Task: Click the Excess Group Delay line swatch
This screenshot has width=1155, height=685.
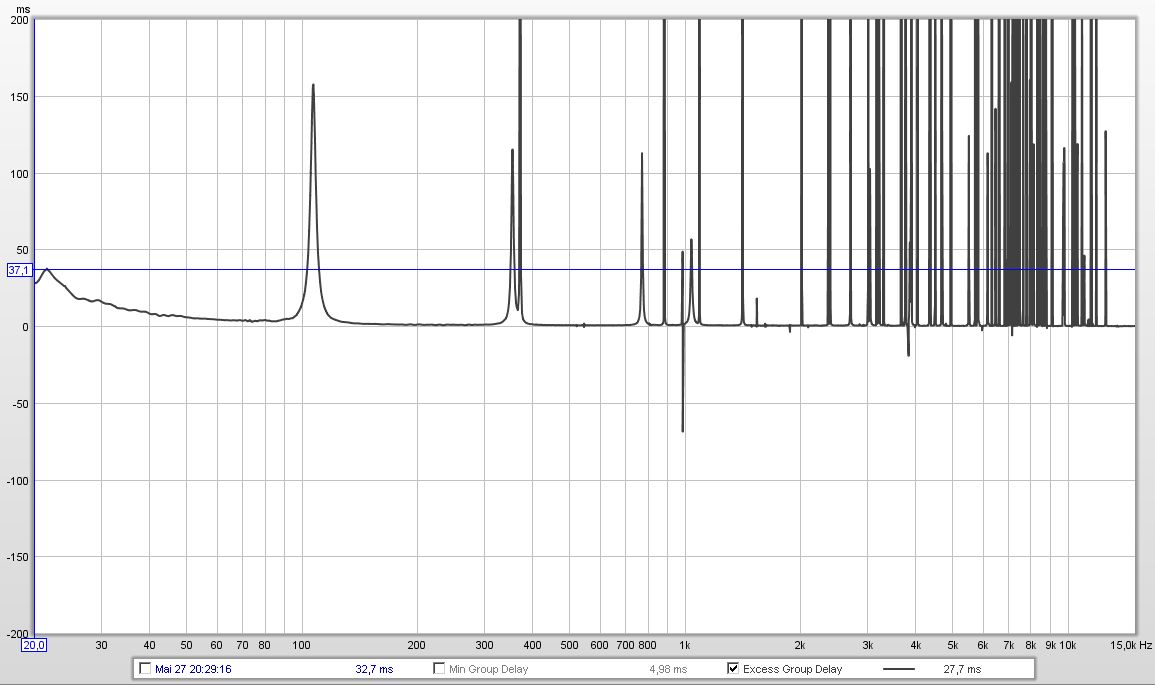Action: [x=898, y=669]
